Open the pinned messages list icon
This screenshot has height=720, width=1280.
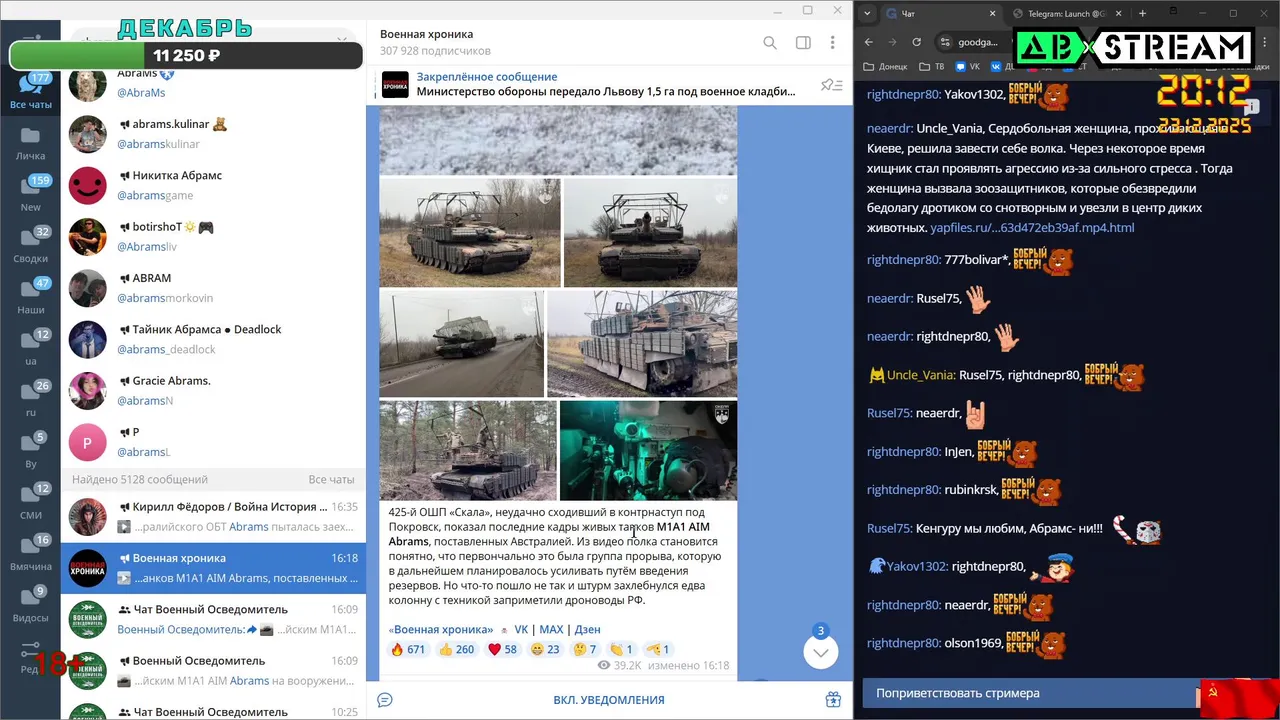click(x=832, y=85)
